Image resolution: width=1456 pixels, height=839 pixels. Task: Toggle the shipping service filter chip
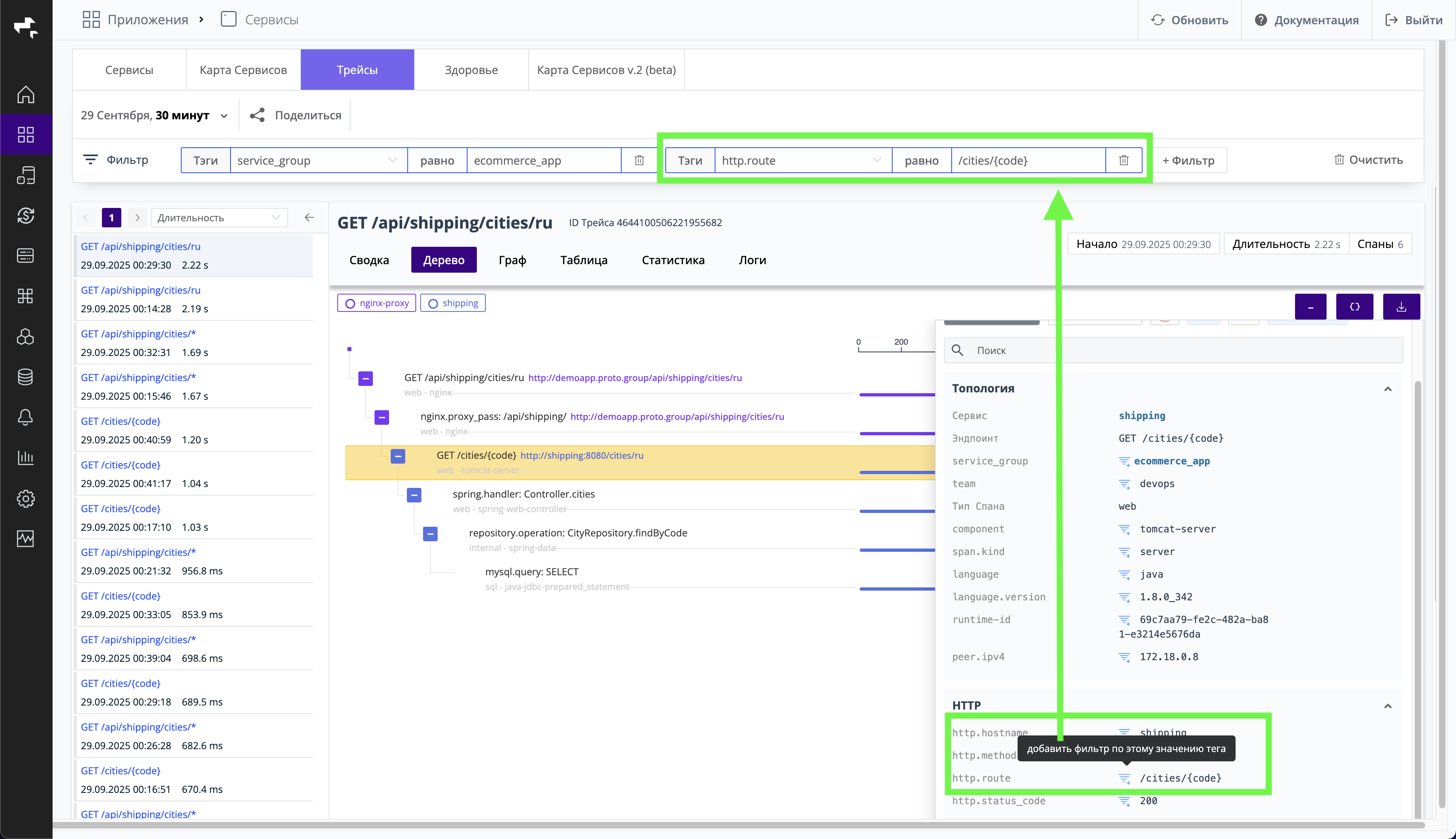453,303
